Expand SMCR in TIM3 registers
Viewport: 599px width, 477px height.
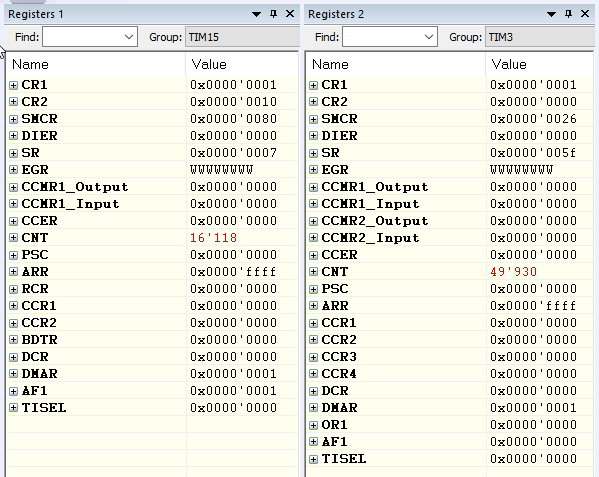click(313, 119)
